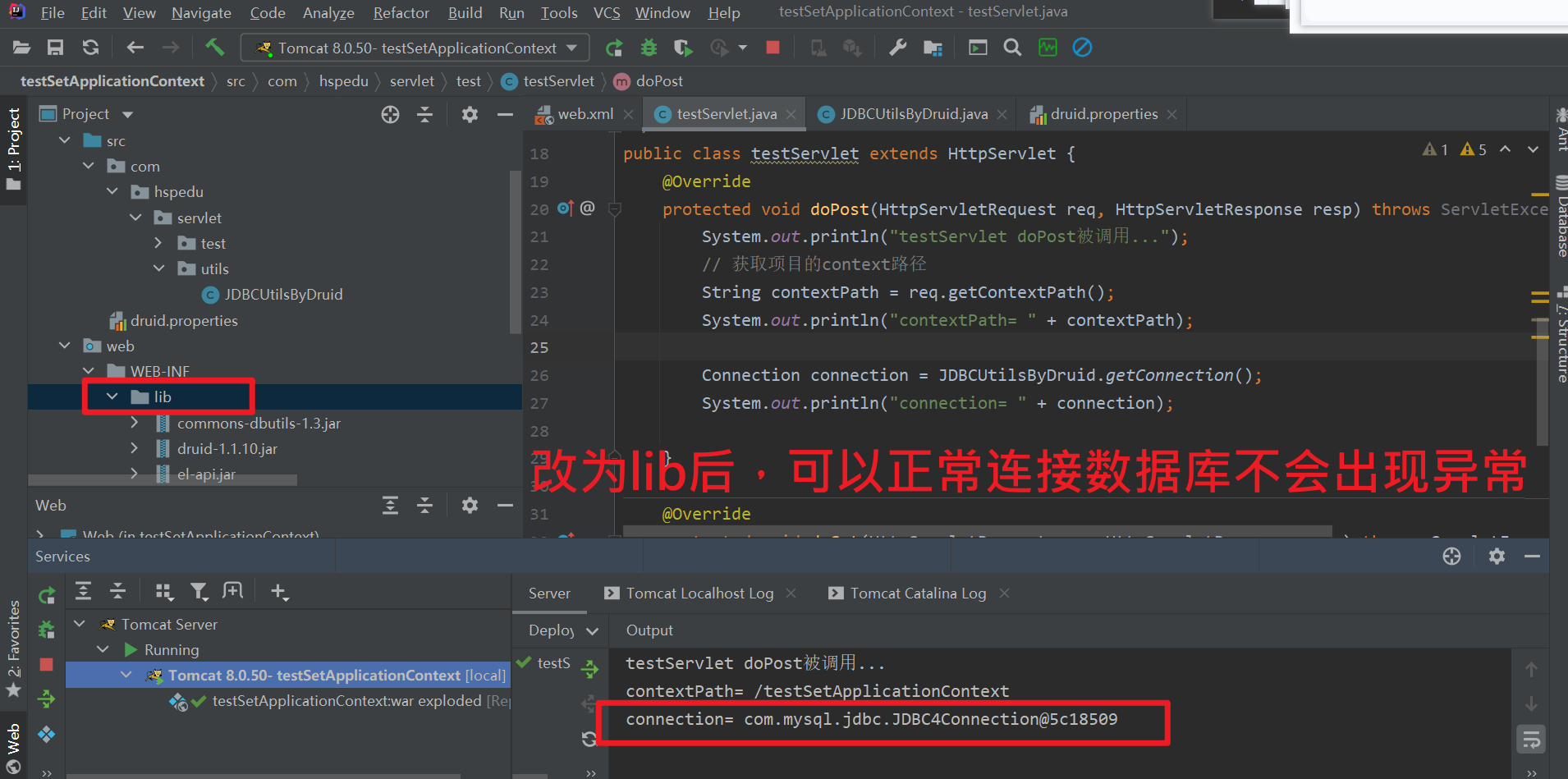Open Run dropdown arrow beside profiler
1568x779 pixels.
tap(743, 48)
